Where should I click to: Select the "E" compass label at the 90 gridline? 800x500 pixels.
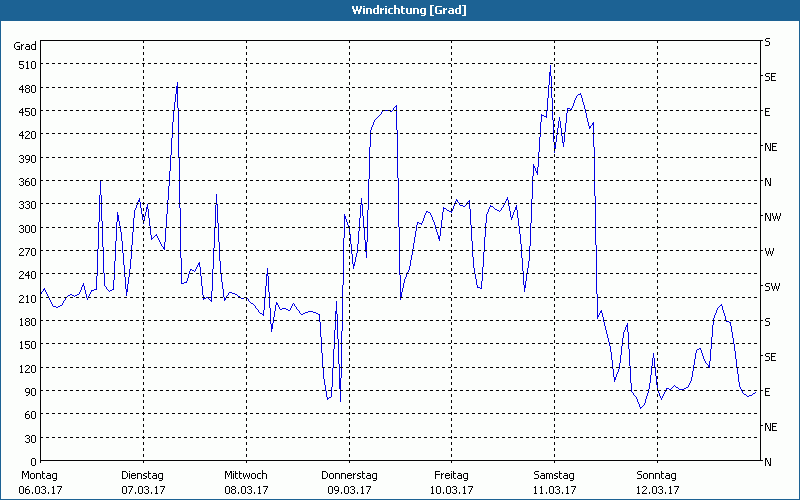(767, 392)
